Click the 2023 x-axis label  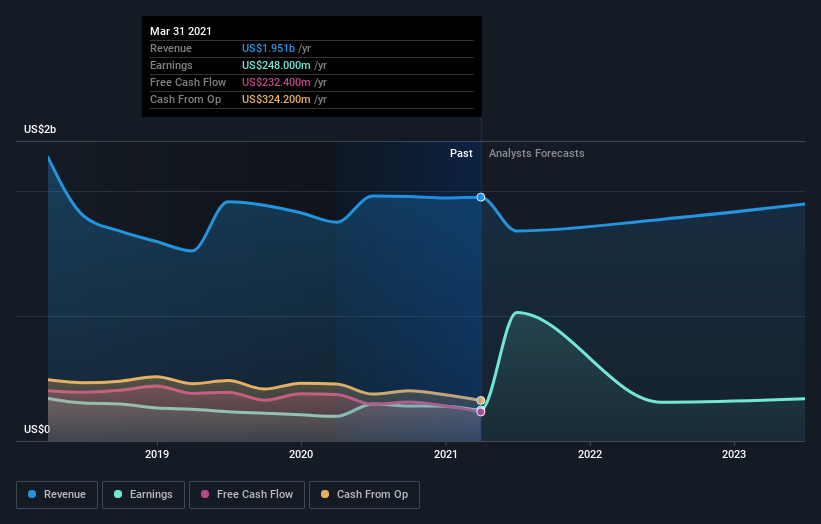point(734,454)
